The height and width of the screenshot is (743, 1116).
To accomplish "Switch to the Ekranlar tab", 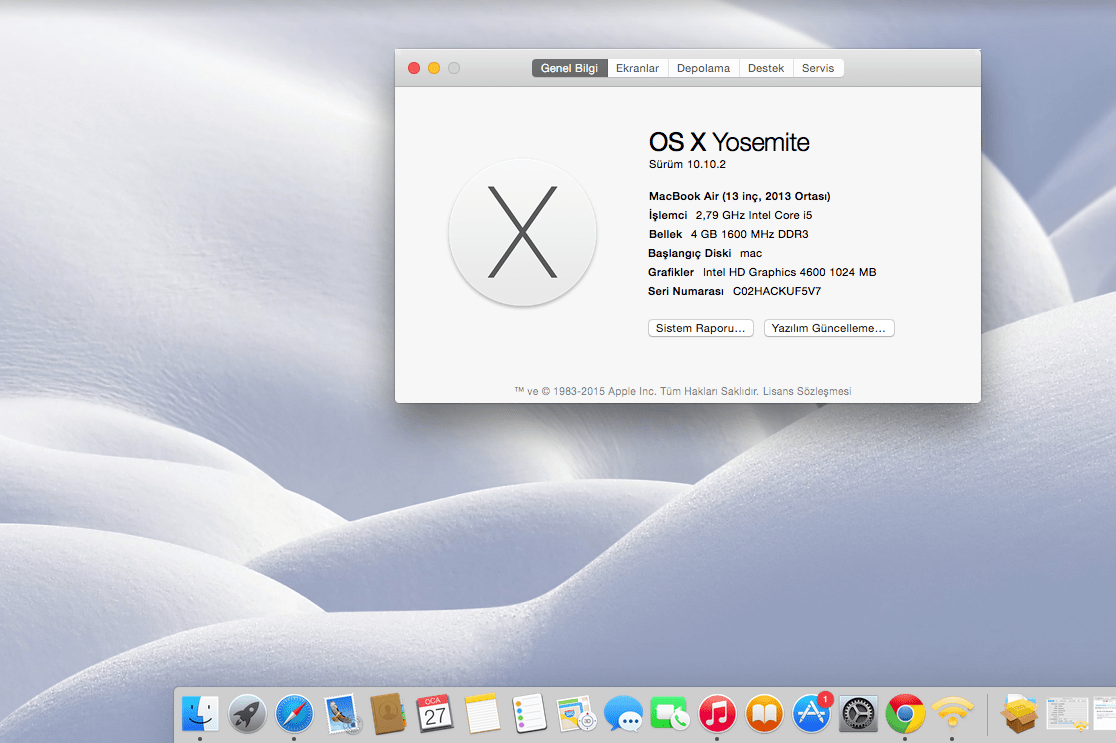I will [638, 68].
